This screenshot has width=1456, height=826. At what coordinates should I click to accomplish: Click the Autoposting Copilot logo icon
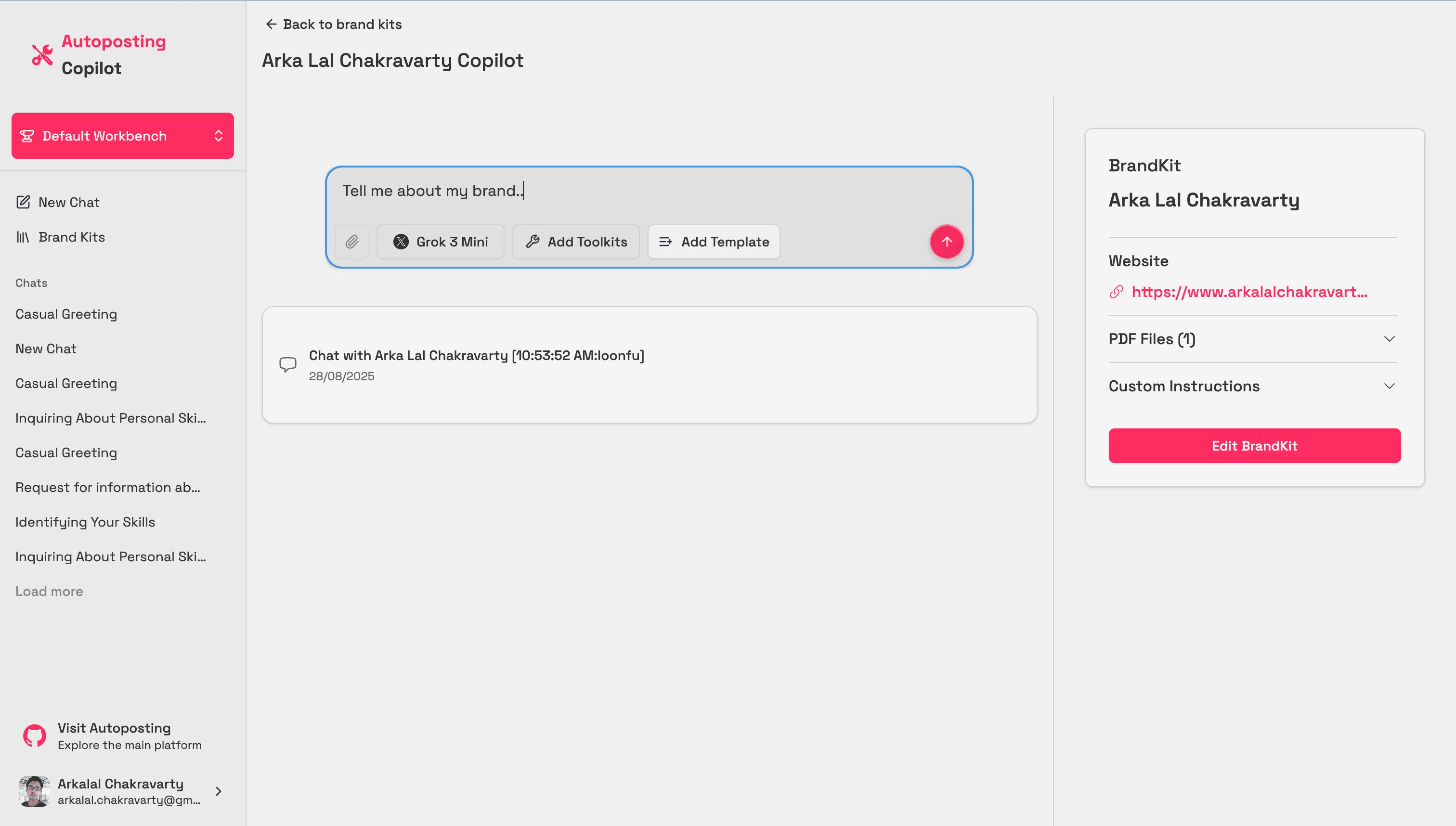(x=42, y=55)
